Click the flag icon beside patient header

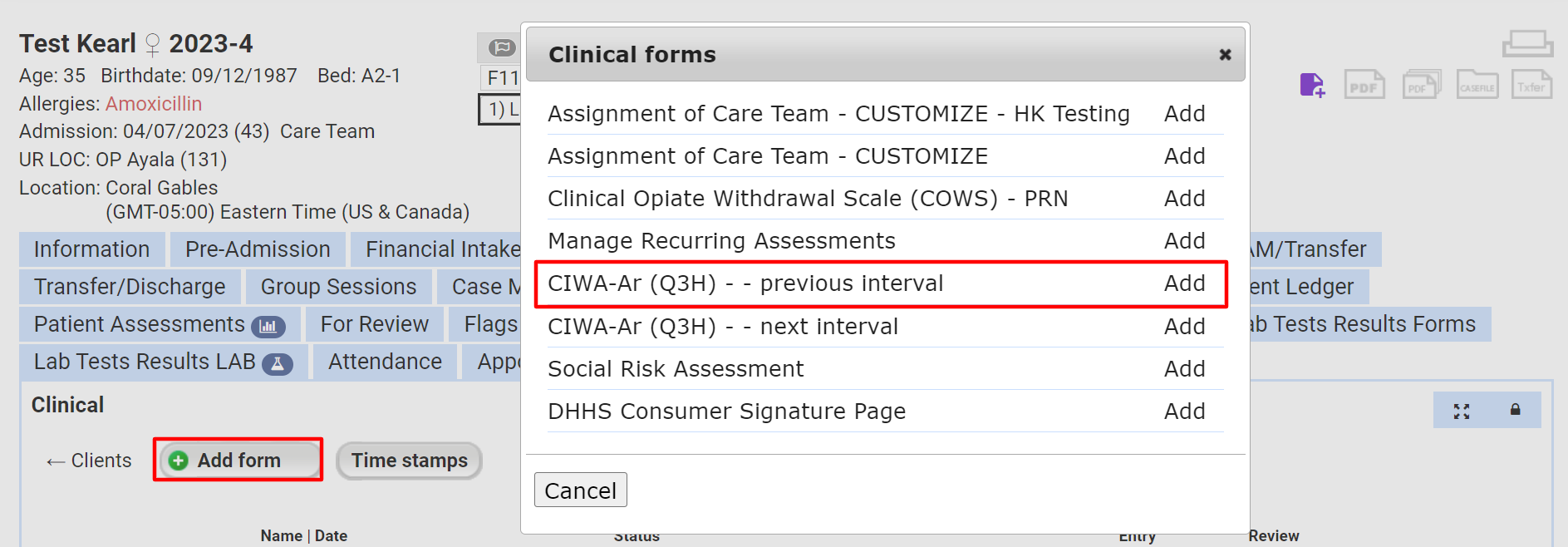pos(501,48)
